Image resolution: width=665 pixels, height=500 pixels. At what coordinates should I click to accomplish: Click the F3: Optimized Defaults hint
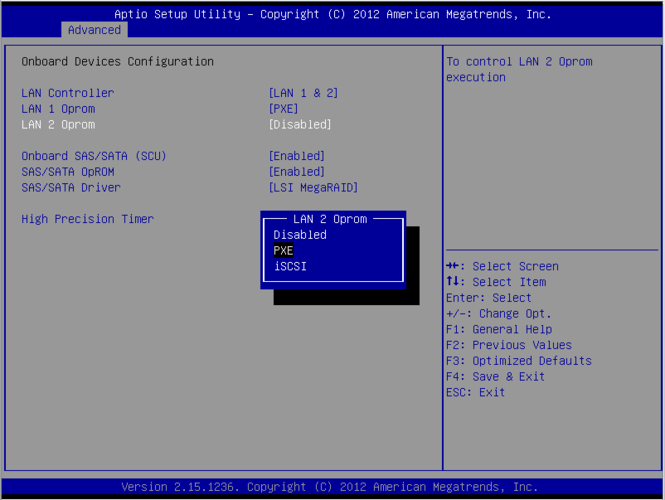pyautogui.click(x=519, y=361)
